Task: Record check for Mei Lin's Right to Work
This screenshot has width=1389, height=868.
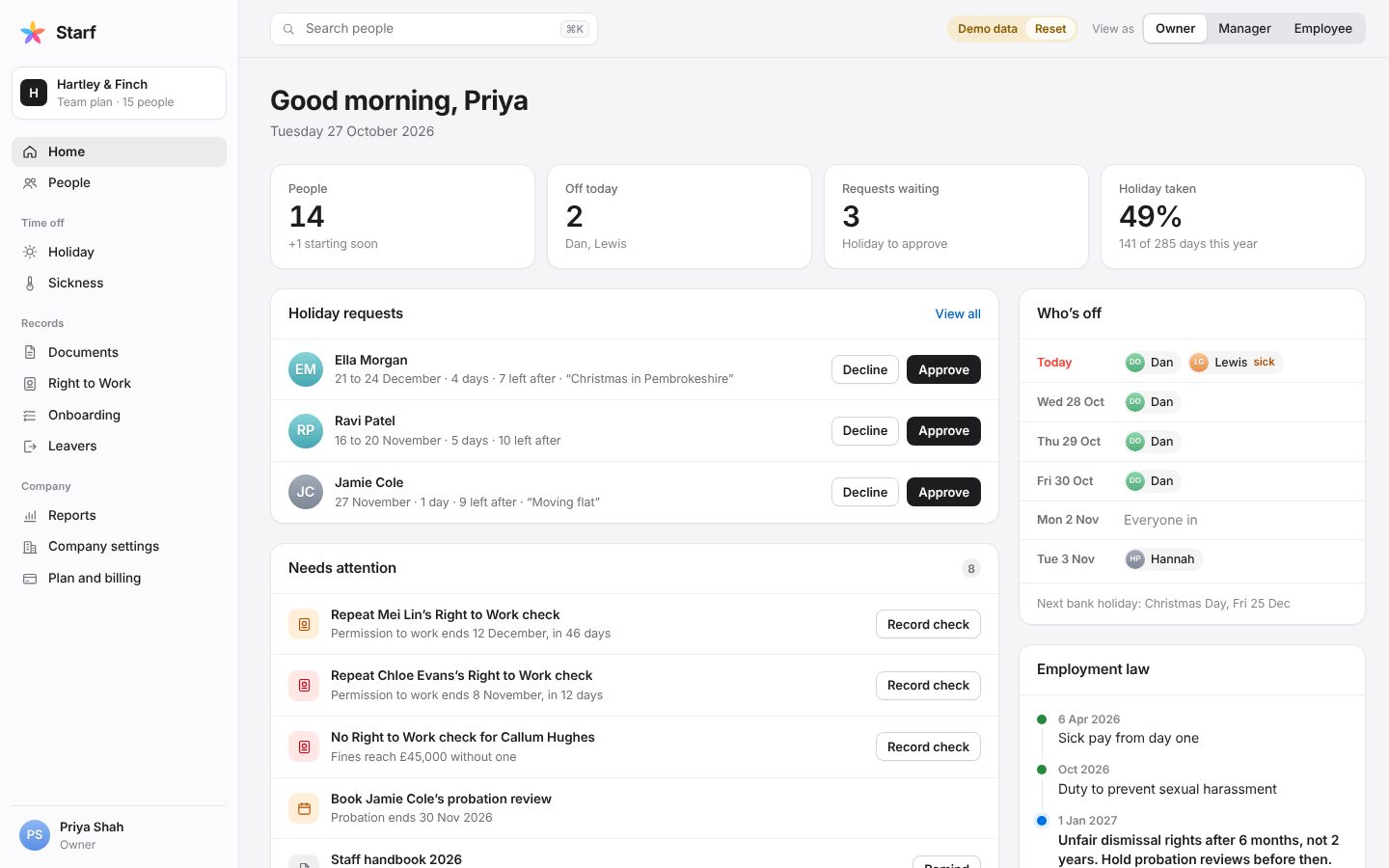Action: pos(928,624)
